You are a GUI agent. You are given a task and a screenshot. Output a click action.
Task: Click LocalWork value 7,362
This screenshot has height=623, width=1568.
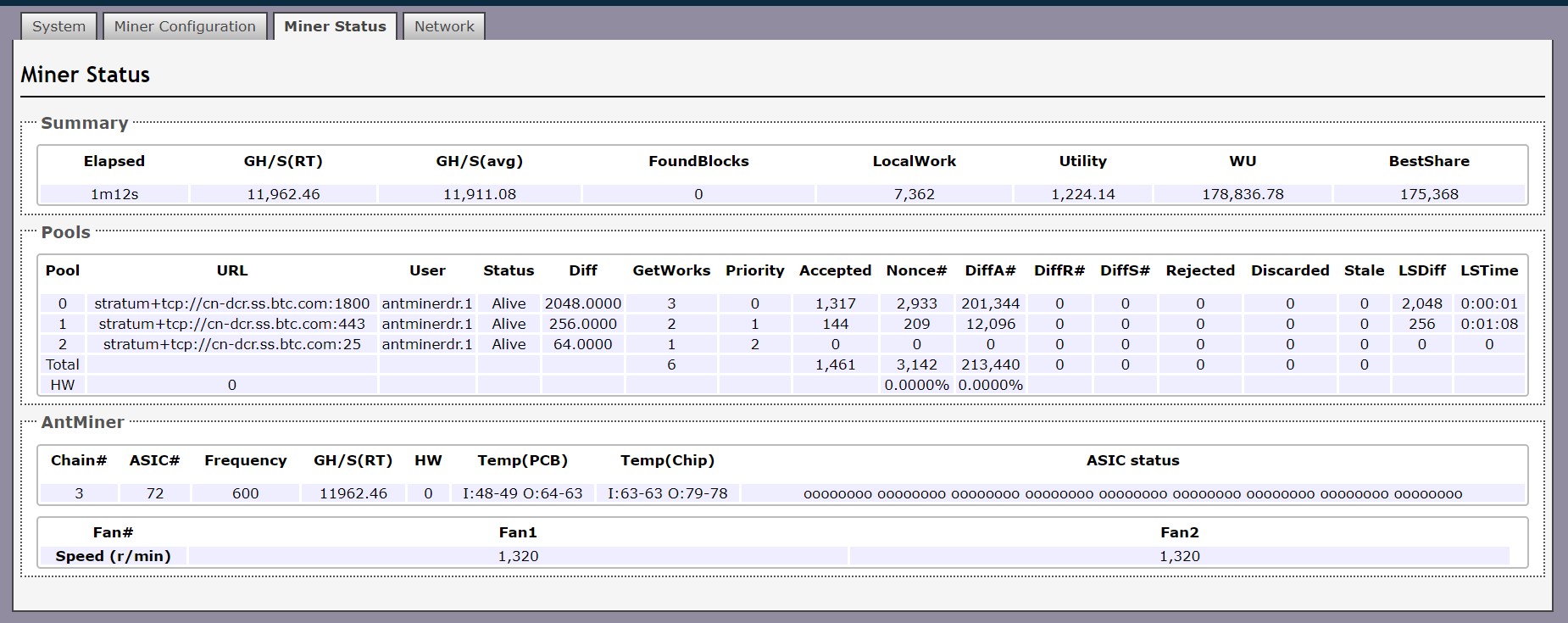914,194
